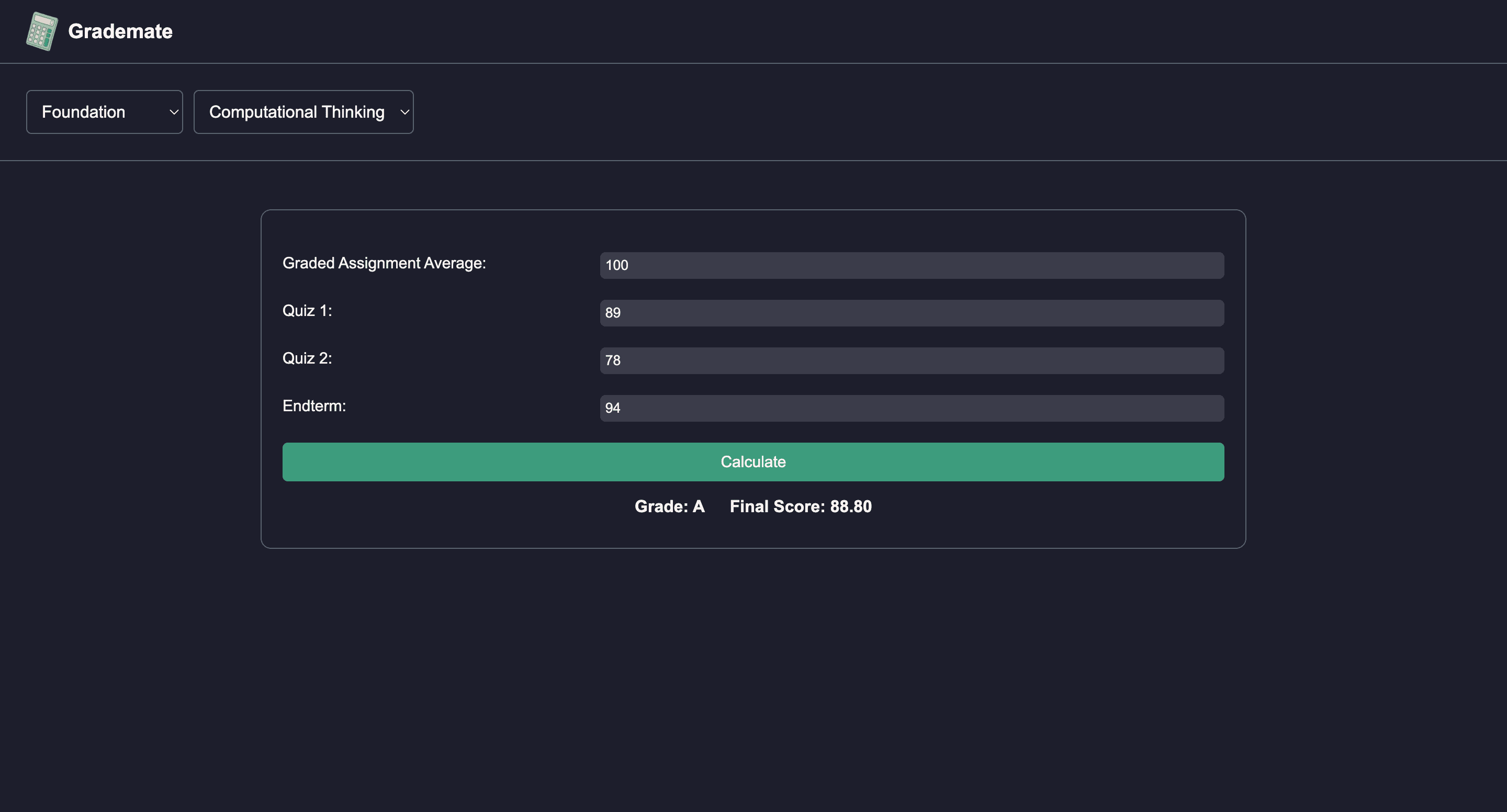Image resolution: width=1507 pixels, height=812 pixels.
Task: Click the Grade: A result text
Action: (669, 506)
